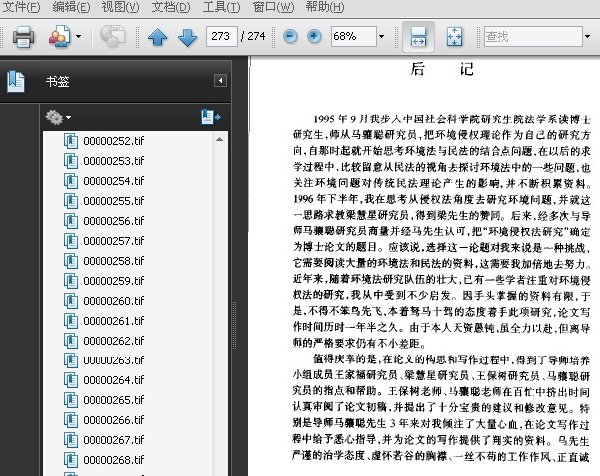
Task: Click the page heading 后记
Action: click(442, 69)
